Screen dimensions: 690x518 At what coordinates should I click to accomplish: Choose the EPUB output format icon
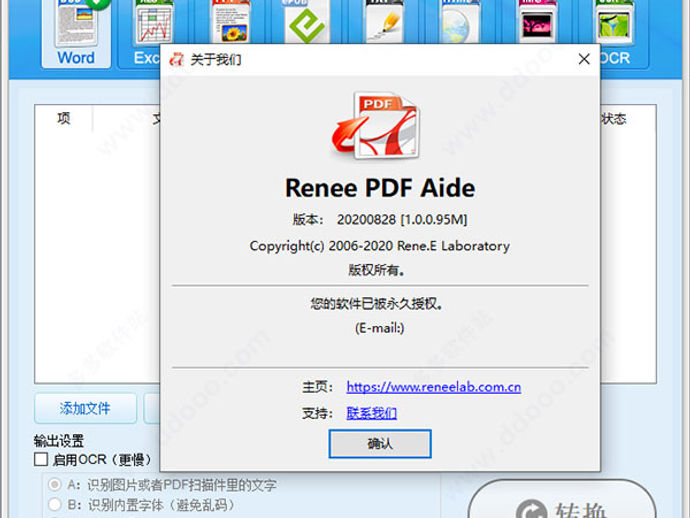306,22
